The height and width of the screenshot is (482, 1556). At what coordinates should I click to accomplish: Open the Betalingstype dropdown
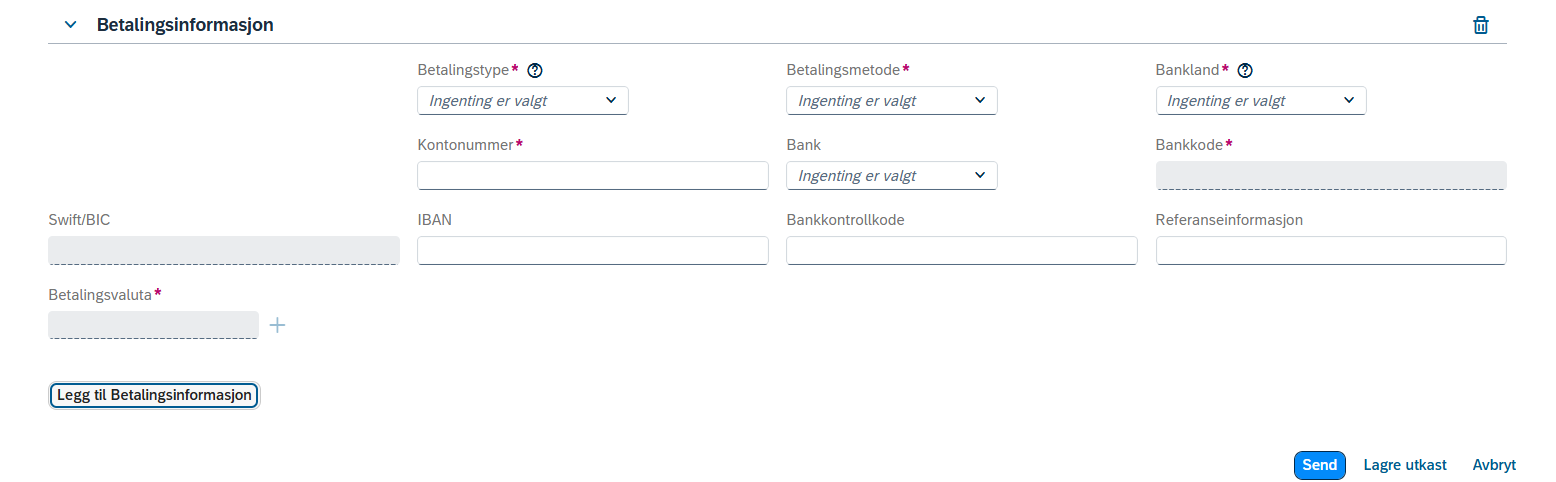click(523, 100)
